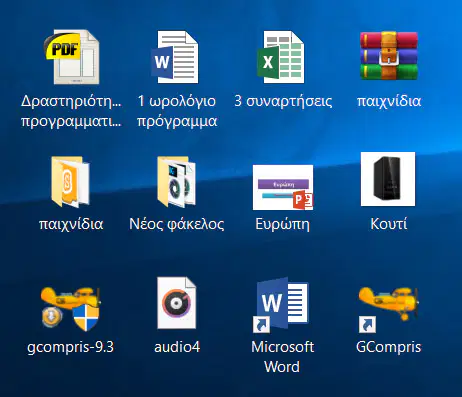Select the gcompris-9.3 installer icon
Screen dimensions: 462x397
(71, 308)
